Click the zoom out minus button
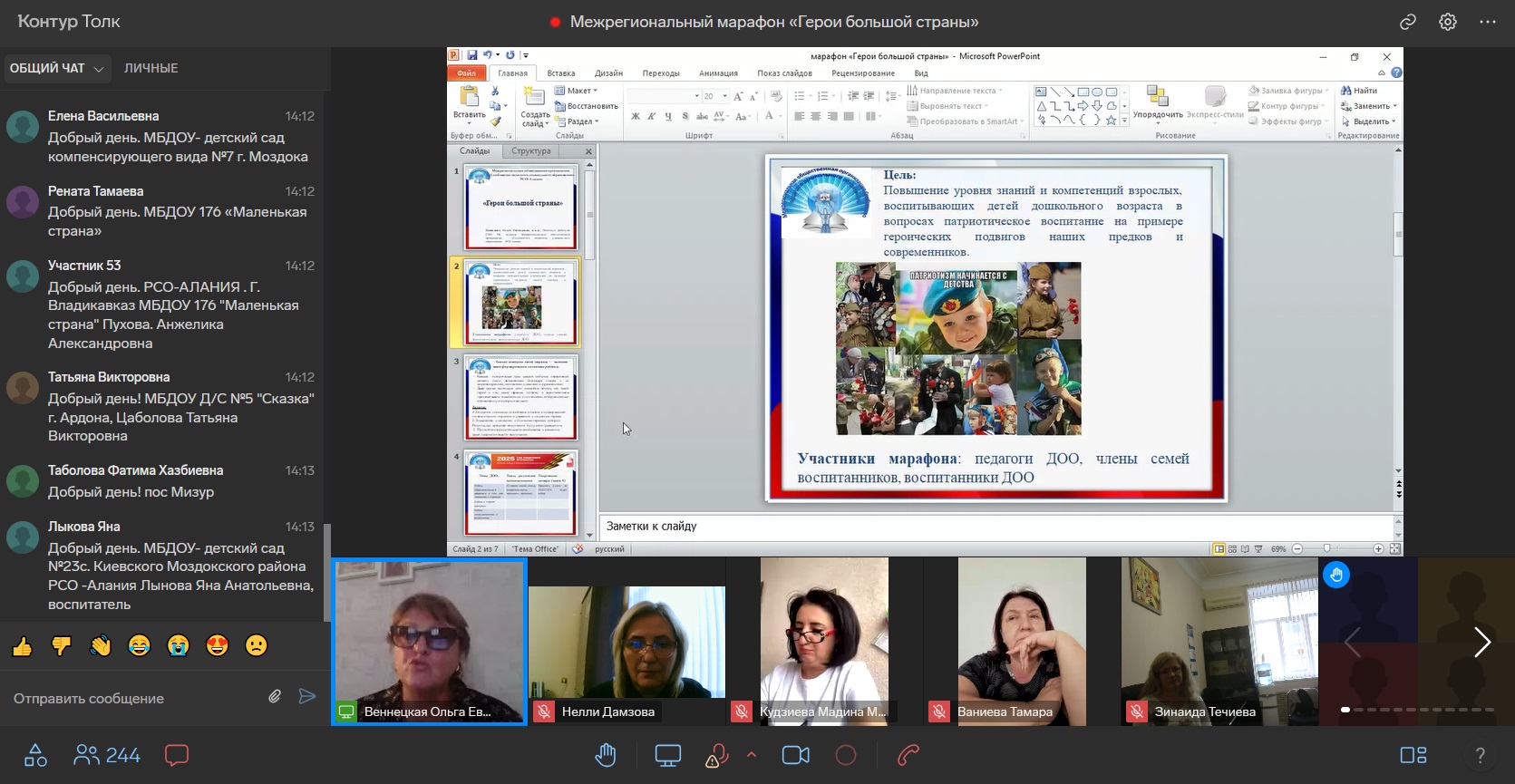This screenshot has width=1515, height=784. coord(1297,548)
